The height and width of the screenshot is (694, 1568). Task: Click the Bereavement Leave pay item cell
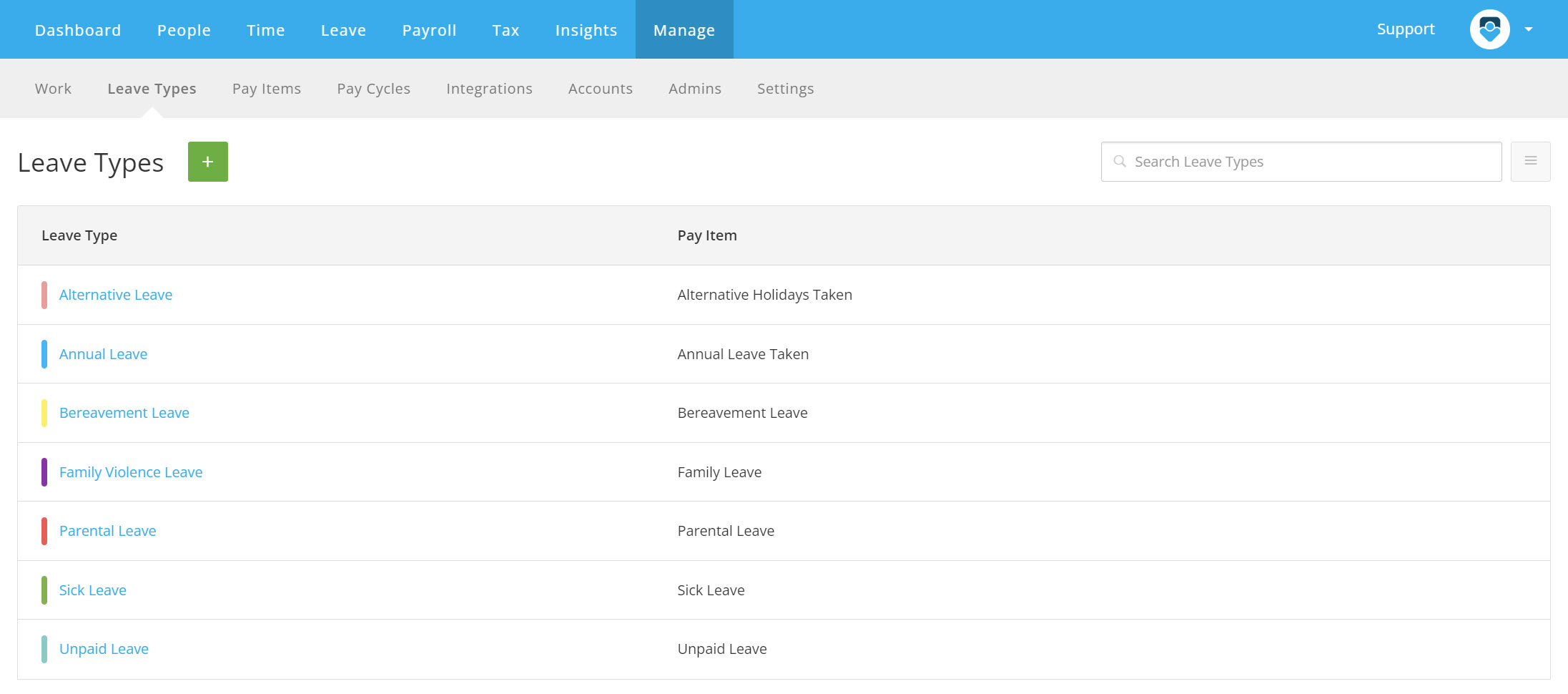pyautogui.click(x=742, y=413)
